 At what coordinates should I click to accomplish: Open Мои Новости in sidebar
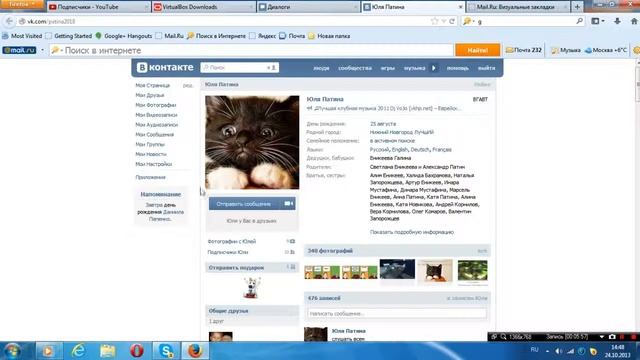(x=151, y=154)
